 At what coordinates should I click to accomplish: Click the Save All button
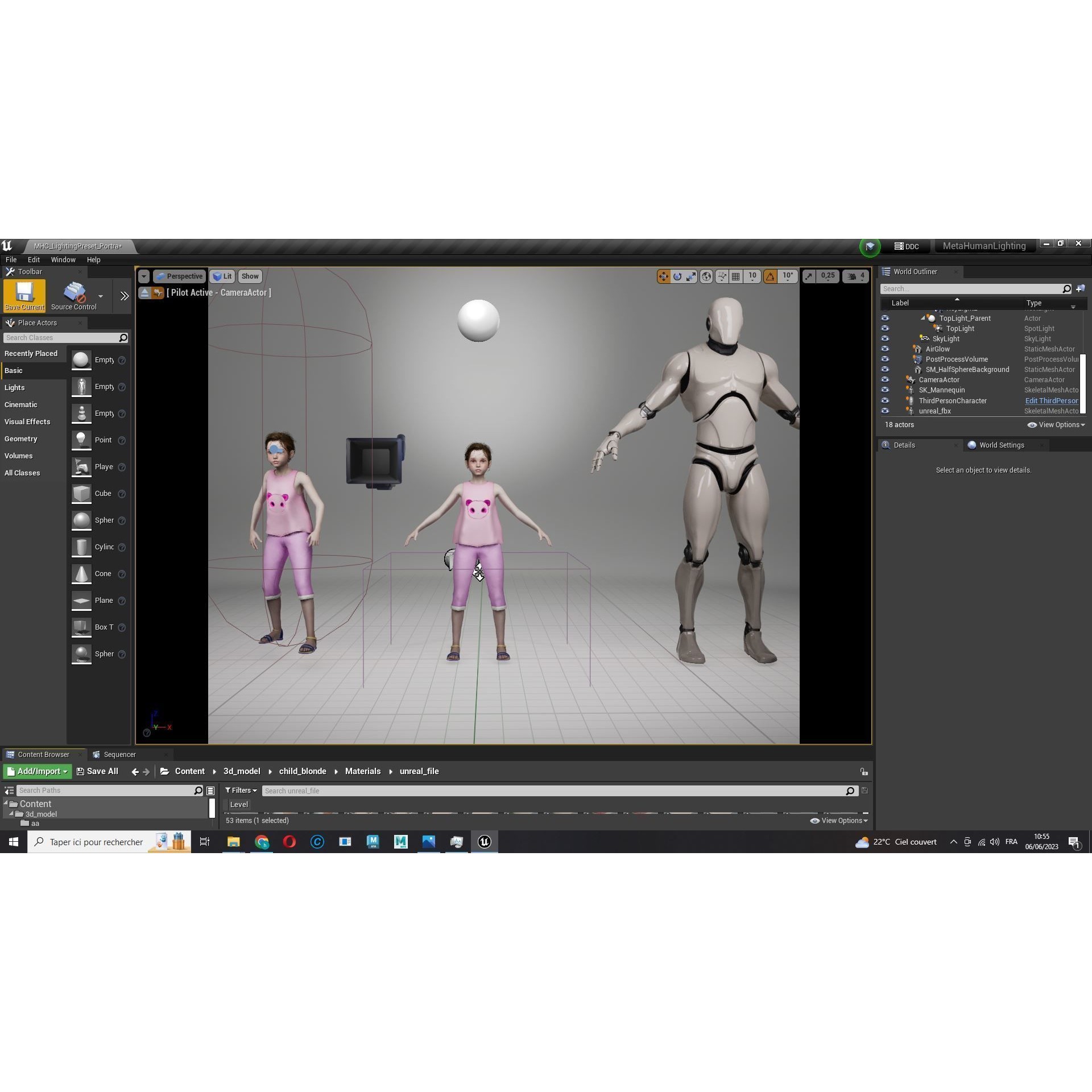pos(97,771)
